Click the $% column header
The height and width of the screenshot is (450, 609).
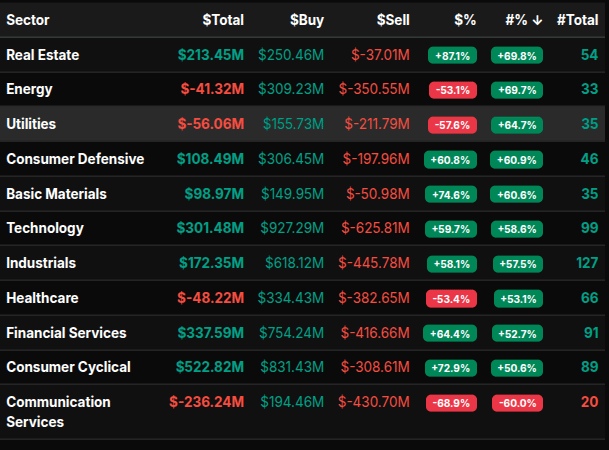click(464, 20)
